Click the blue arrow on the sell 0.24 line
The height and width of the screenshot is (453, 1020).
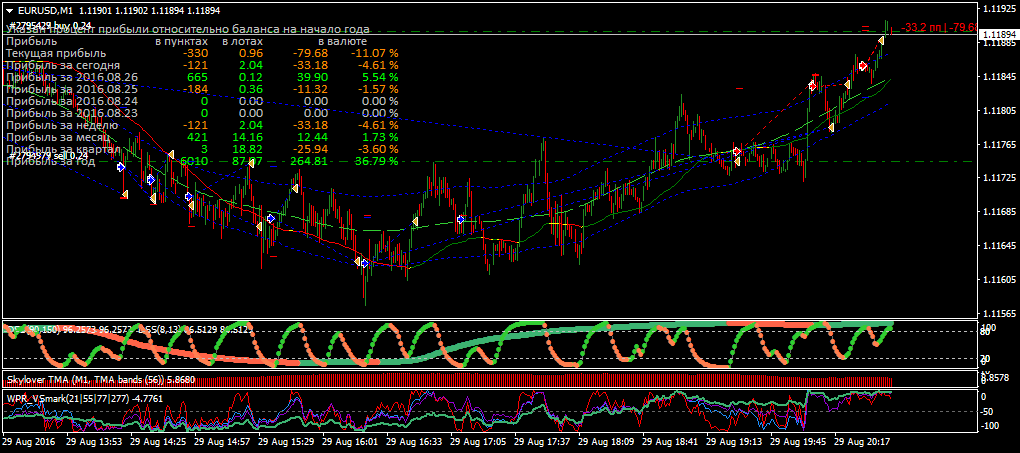coord(120,167)
